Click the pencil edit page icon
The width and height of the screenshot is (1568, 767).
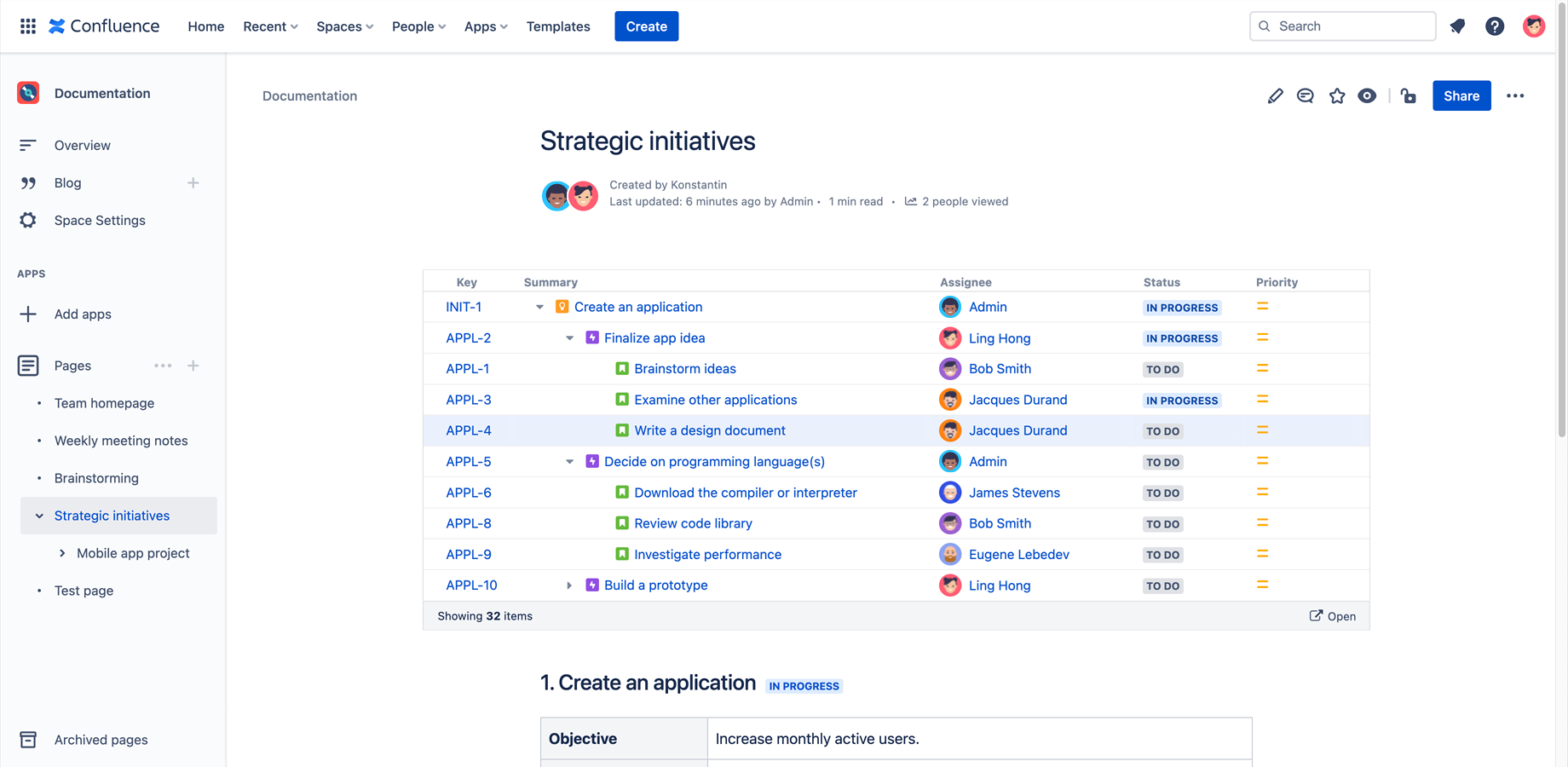click(1275, 96)
